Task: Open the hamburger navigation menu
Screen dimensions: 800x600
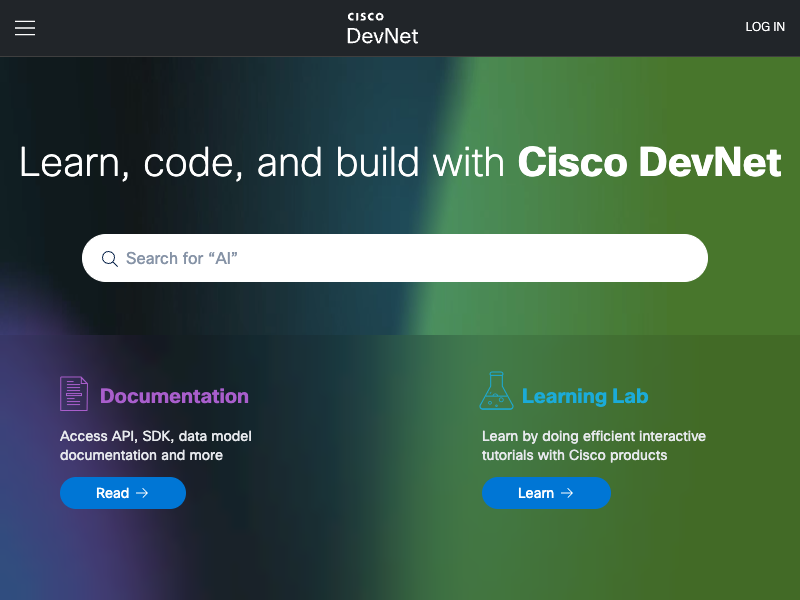Action: pyautogui.click(x=25, y=28)
